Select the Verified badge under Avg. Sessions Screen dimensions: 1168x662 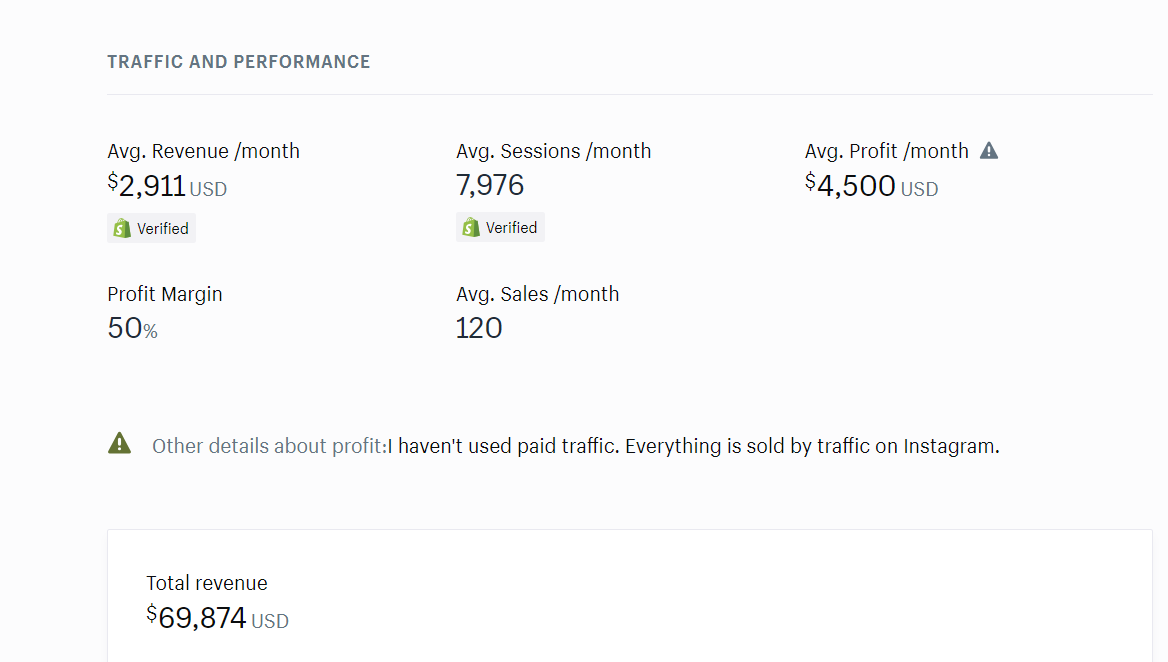point(500,227)
